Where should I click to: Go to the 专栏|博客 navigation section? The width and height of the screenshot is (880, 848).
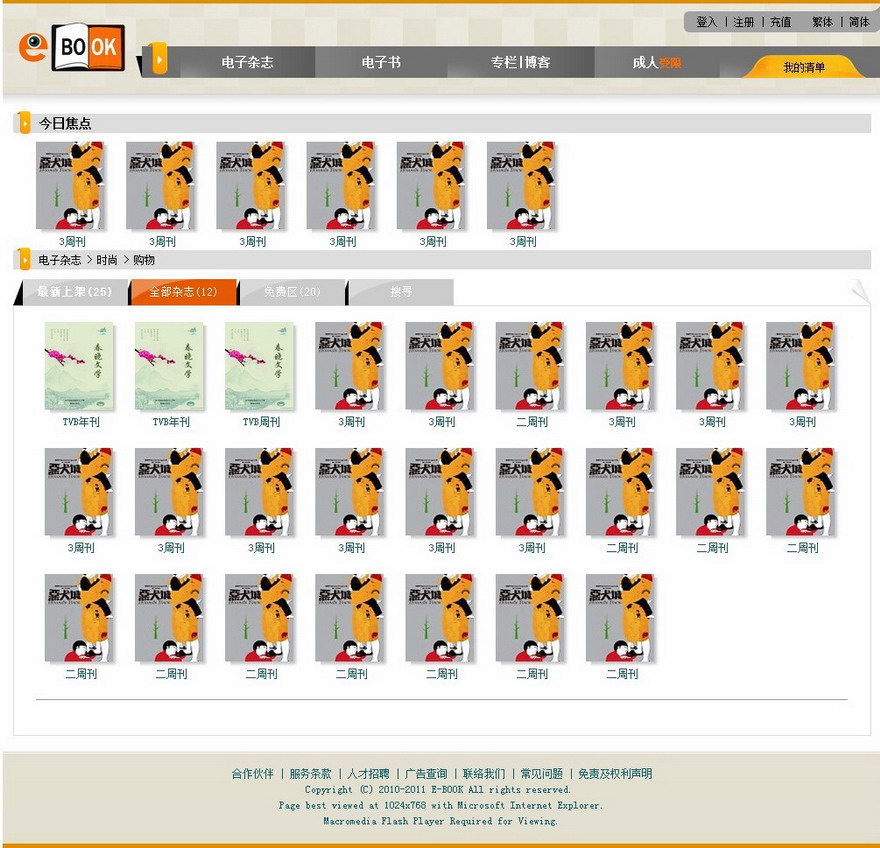pyautogui.click(x=520, y=62)
